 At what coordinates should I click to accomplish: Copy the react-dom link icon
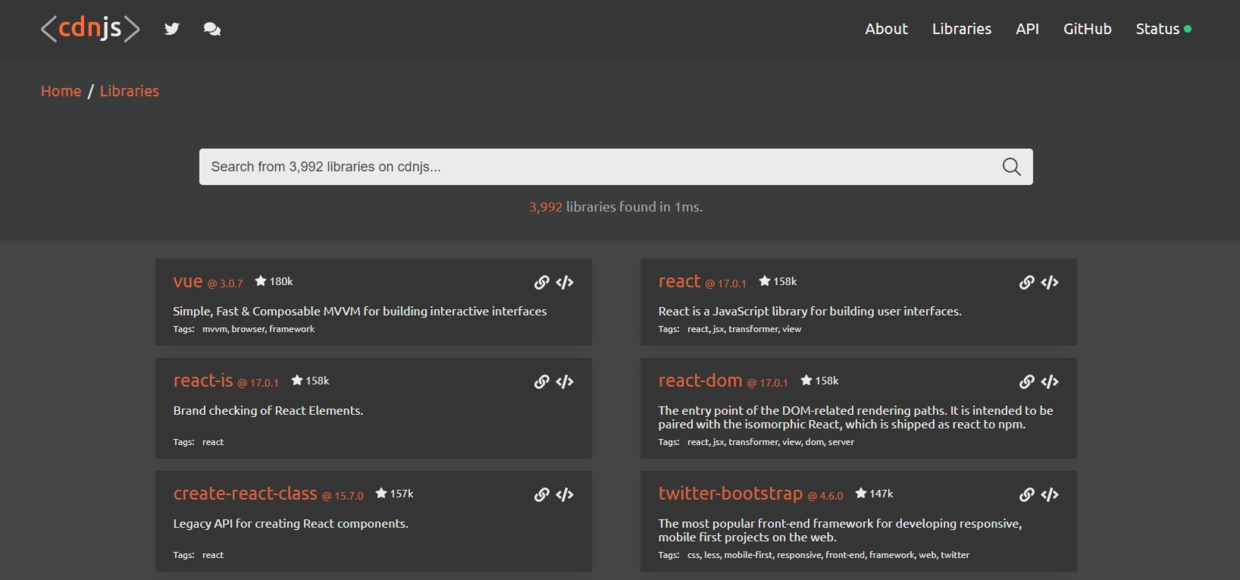pos(1027,382)
